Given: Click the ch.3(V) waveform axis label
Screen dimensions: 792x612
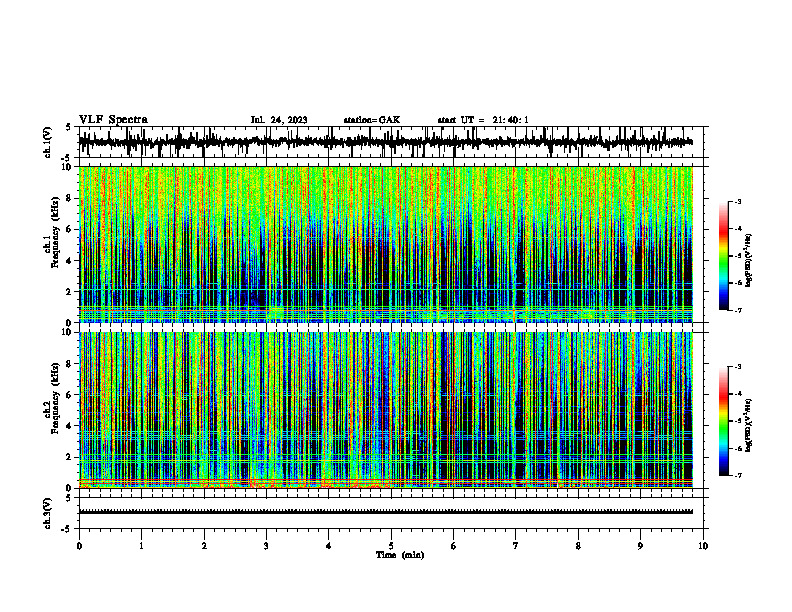Looking at the screenshot, I should (48, 513).
